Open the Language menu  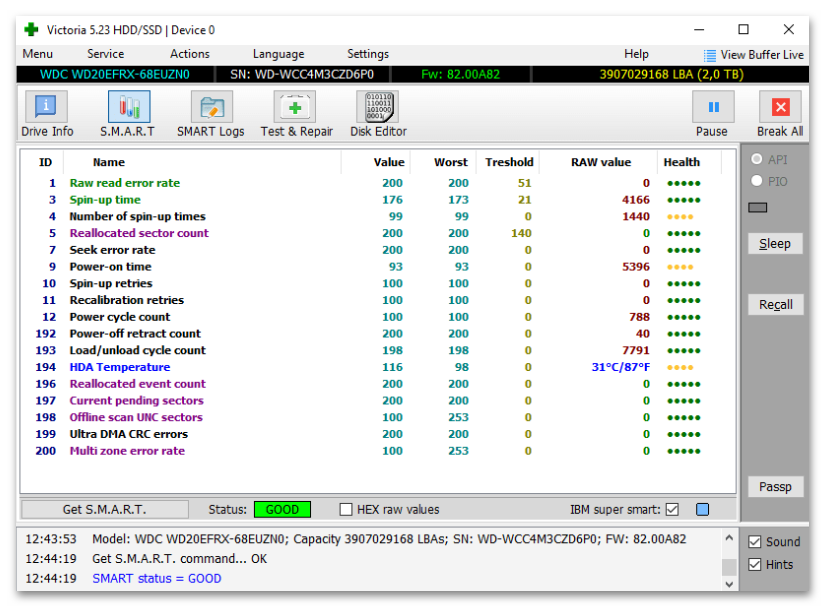point(278,54)
